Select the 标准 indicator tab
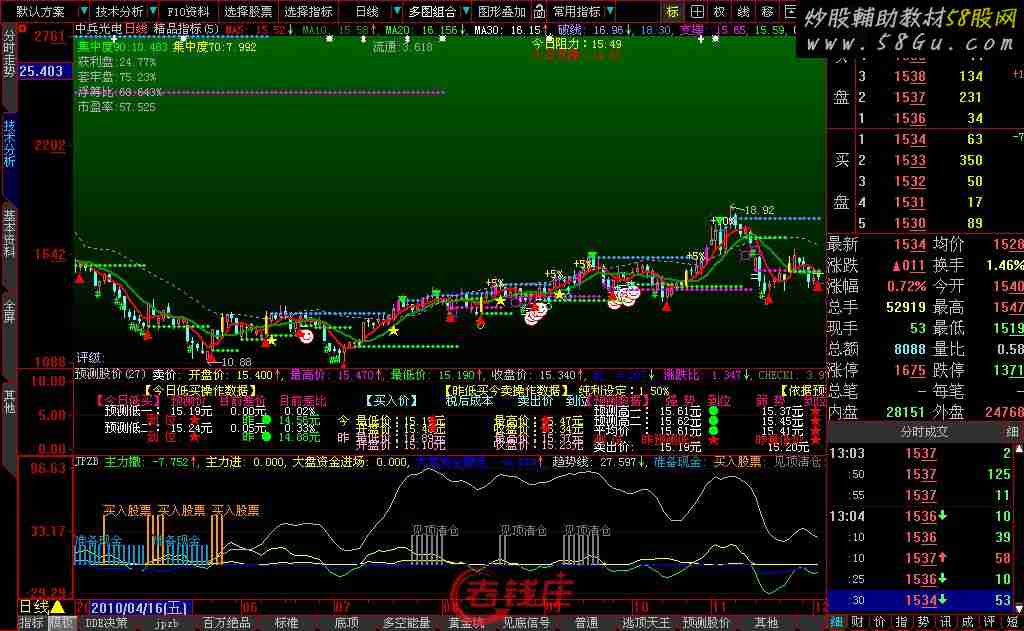Viewport: 1024px width, 631px height. point(287,623)
